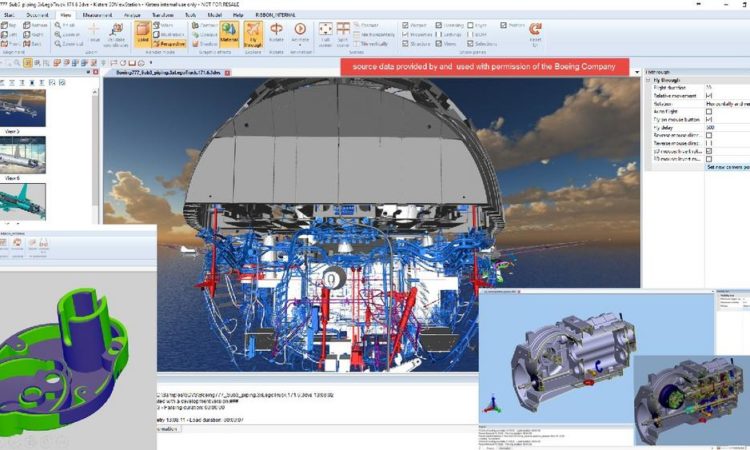Select the teal airplane view thumbnail

point(23,202)
